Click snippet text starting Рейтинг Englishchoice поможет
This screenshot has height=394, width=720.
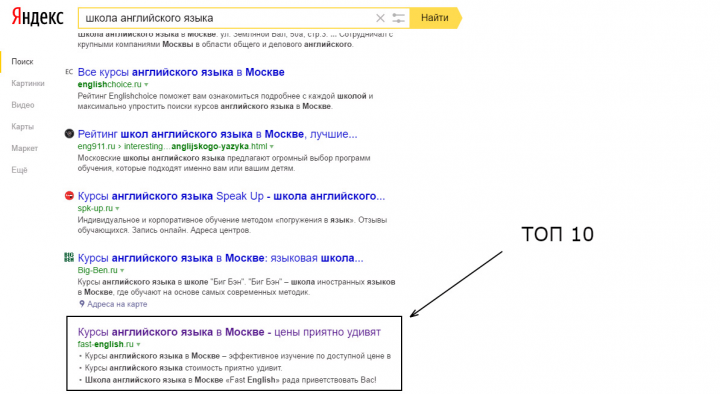pyautogui.click(x=225, y=101)
